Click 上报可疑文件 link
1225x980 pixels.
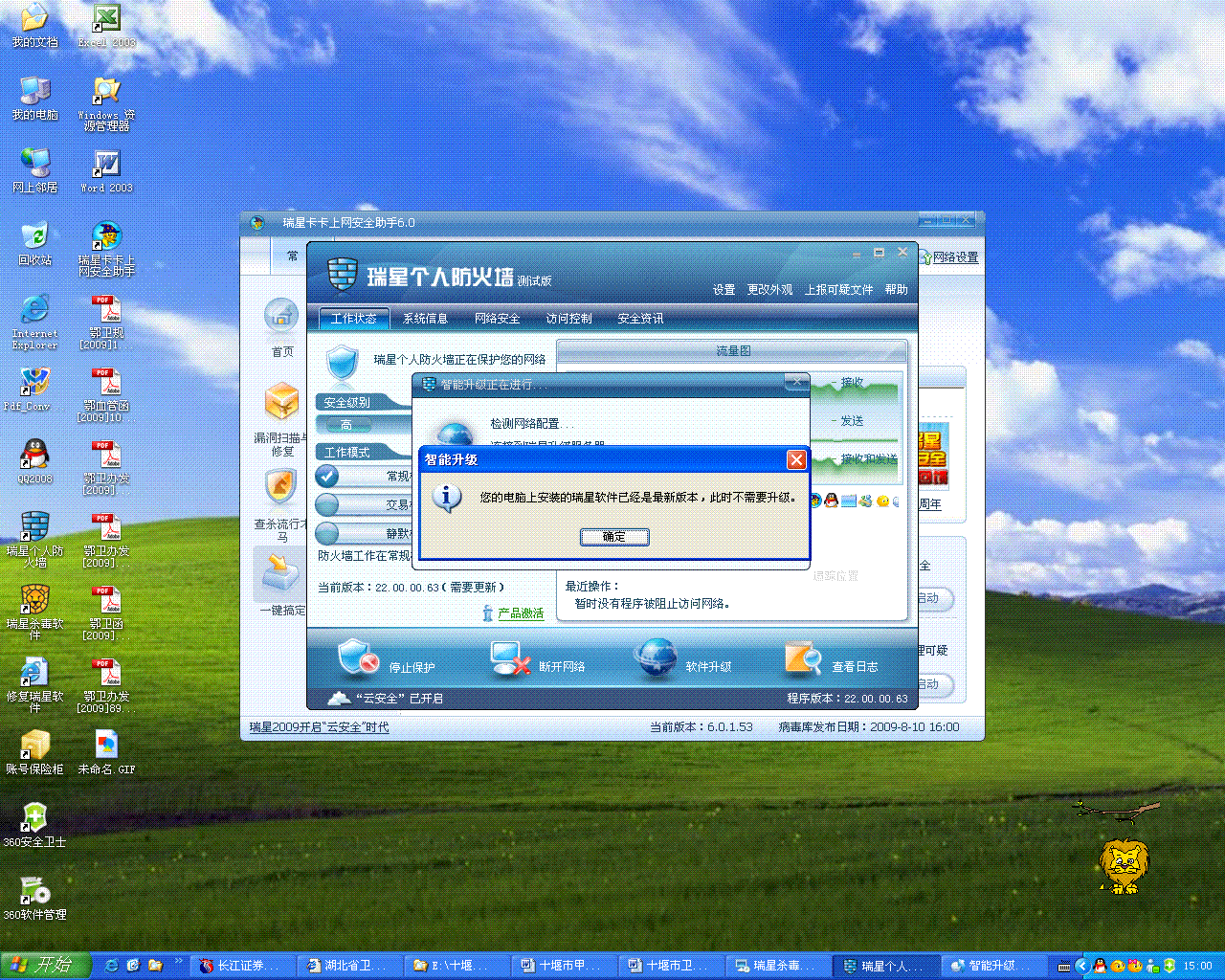click(x=838, y=290)
